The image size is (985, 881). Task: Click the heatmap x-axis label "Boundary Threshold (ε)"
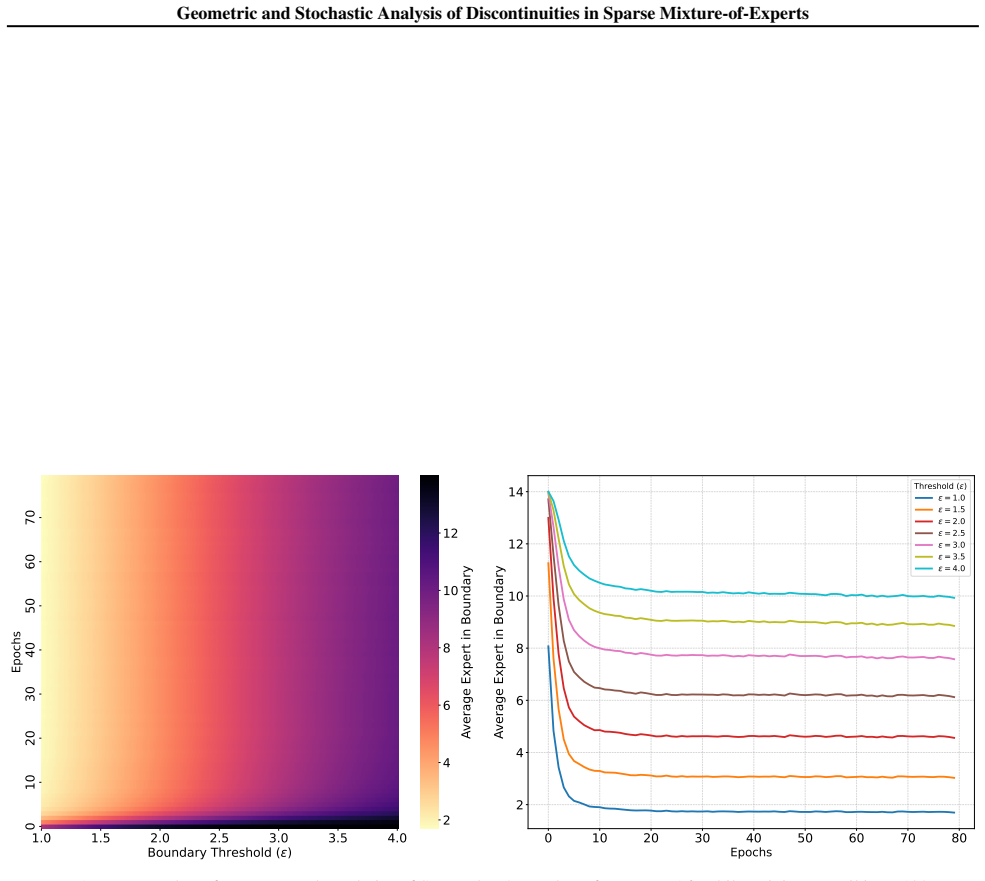tap(220, 853)
